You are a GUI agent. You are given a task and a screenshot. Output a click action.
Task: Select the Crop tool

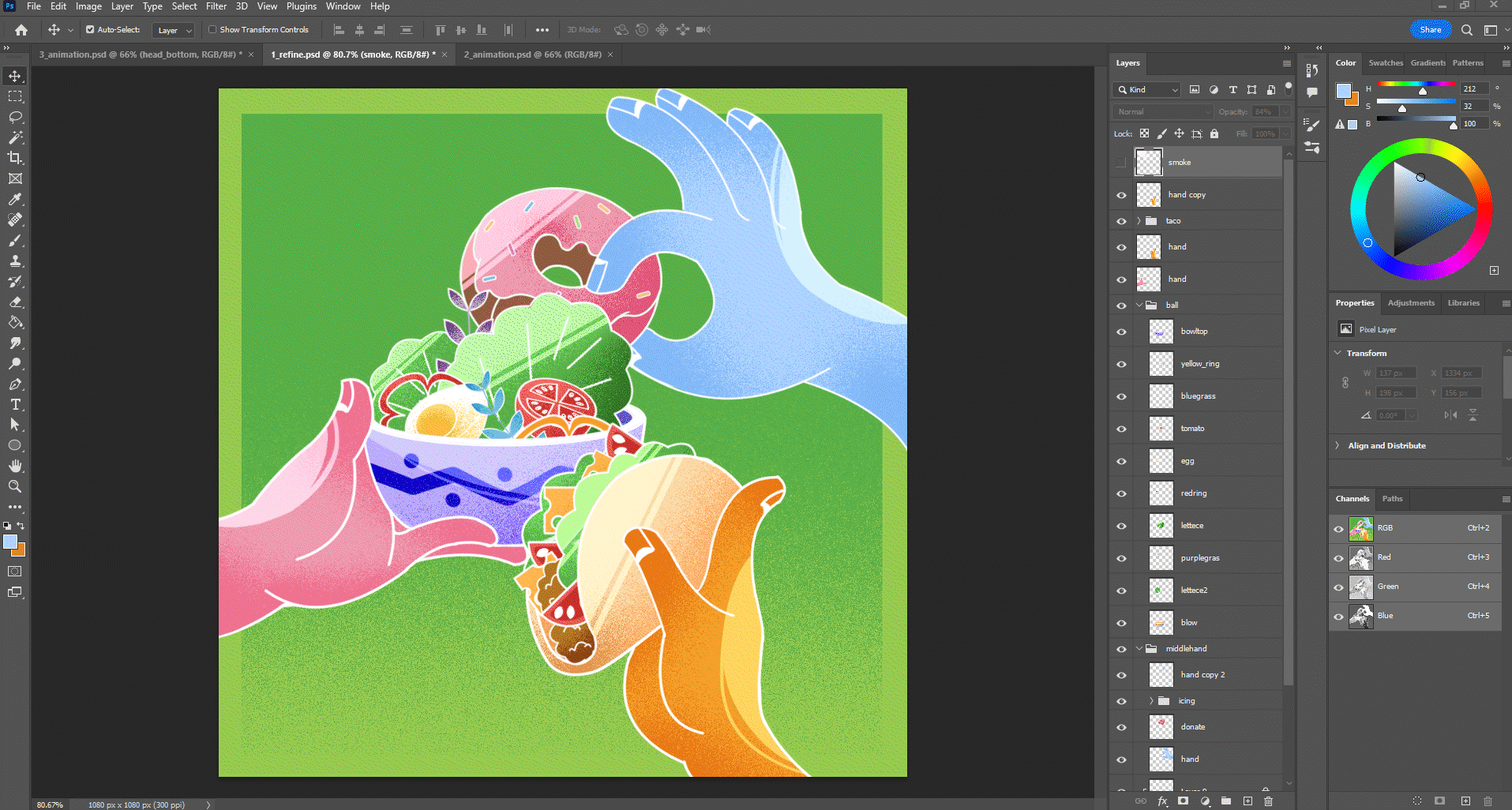[x=15, y=158]
